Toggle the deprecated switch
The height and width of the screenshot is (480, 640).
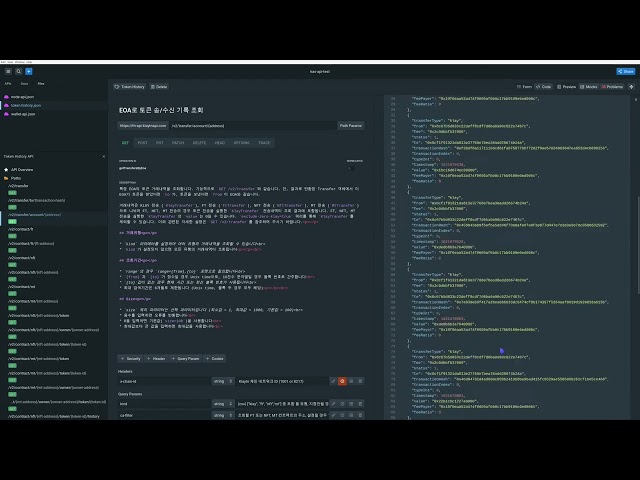click(x=350, y=168)
